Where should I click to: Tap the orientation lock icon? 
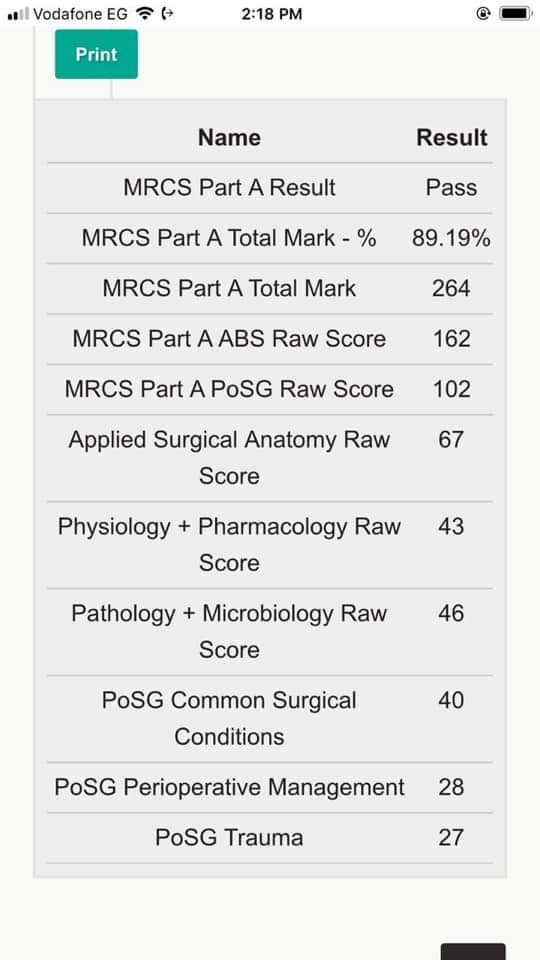[483, 13]
